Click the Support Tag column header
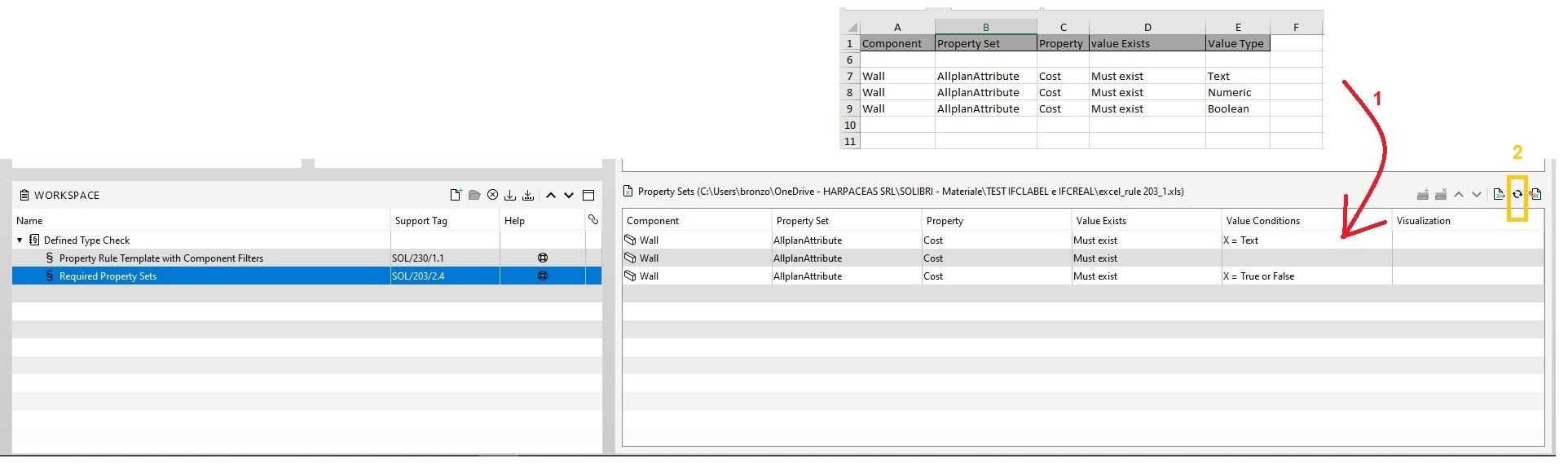The height and width of the screenshot is (472, 1568). tap(445, 220)
